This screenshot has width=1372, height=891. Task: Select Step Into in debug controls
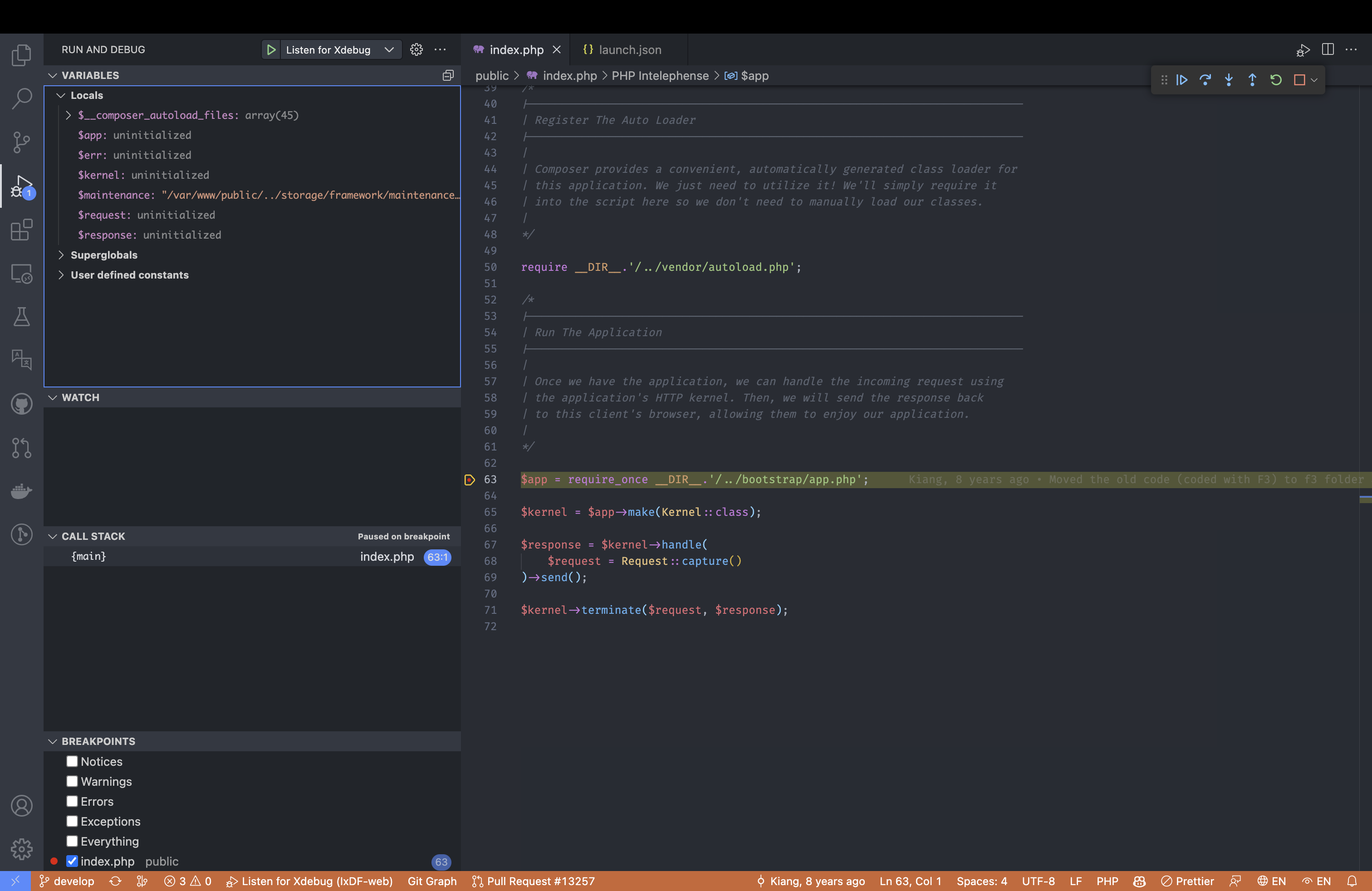[x=1229, y=80]
